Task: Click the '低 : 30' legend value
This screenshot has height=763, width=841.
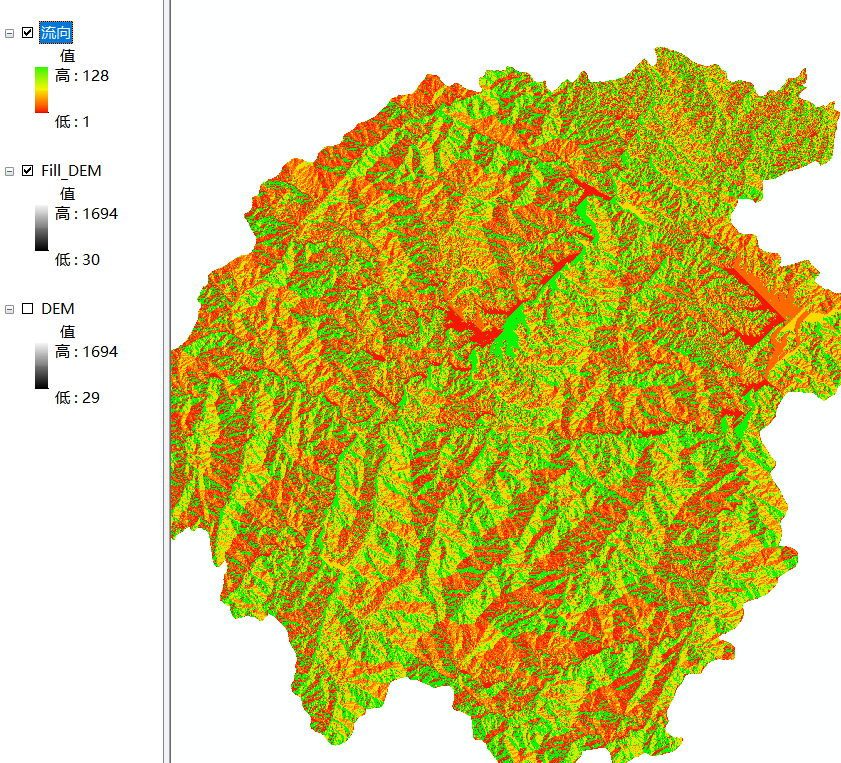Action: coord(77,260)
